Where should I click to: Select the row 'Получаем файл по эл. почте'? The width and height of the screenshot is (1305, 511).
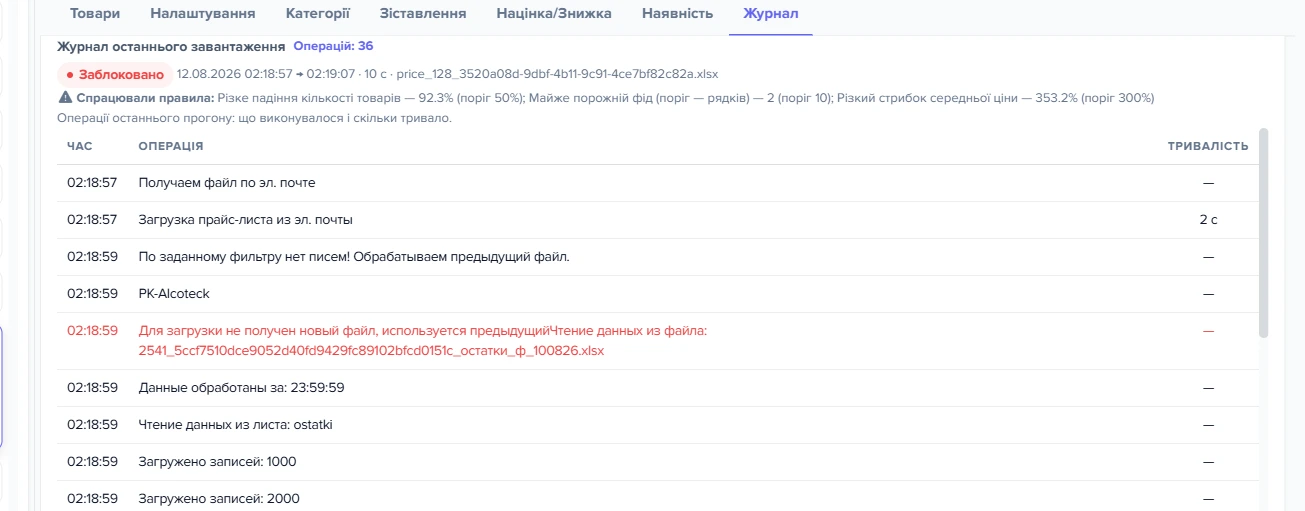[x=657, y=183]
